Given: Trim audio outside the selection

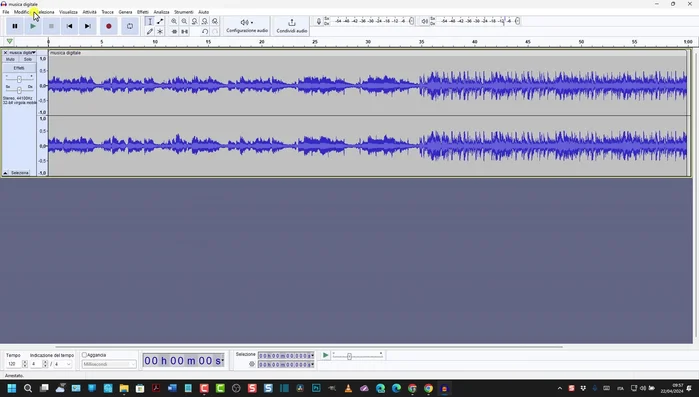Looking at the screenshot, I should [174, 32].
